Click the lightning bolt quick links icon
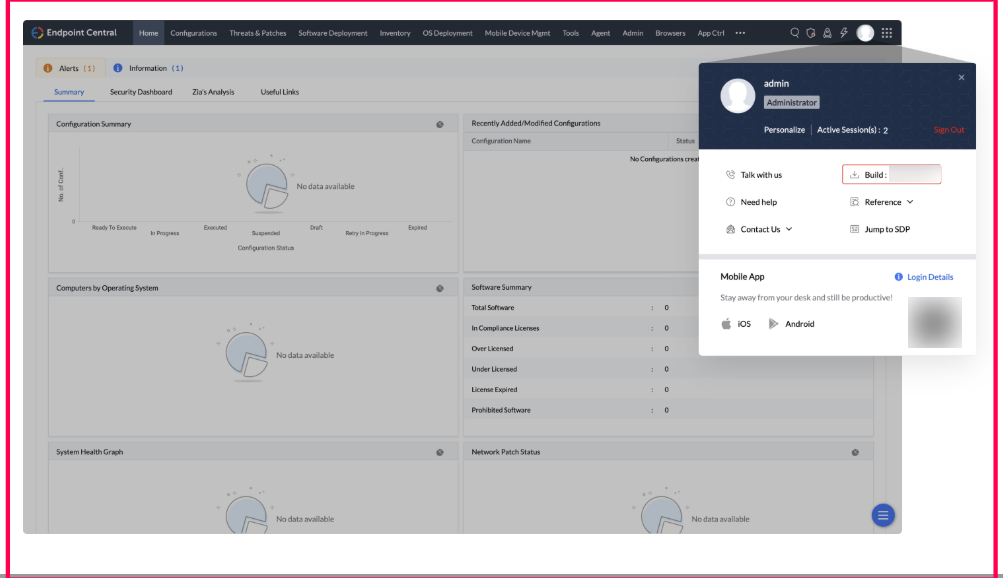Screen dimensions: 1003x578 pyautogui.click(x=844, y=33)
